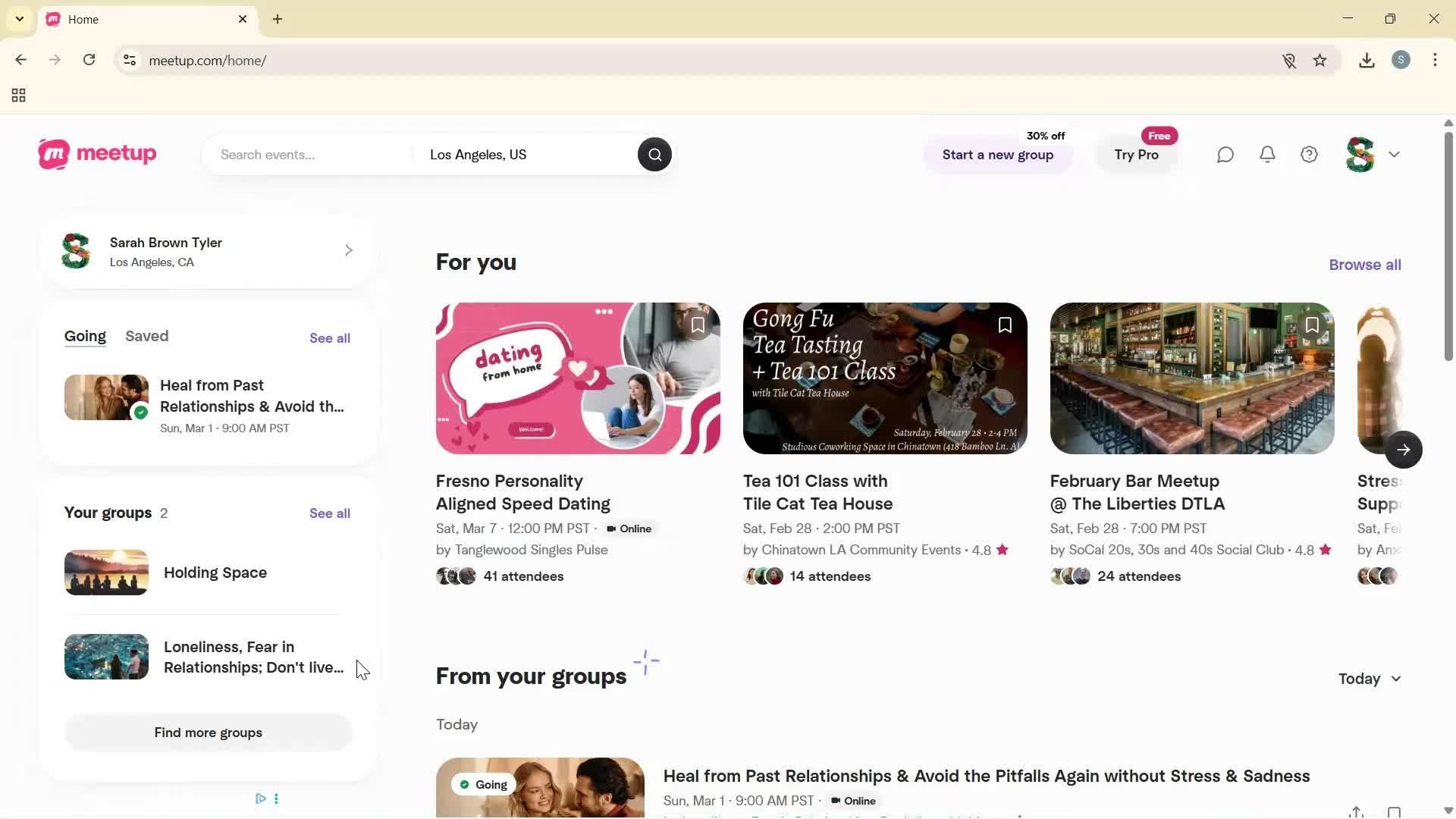Advance For you carousel with next arrow
The image size is (1456, 819).
click(x=1403, y=450)
